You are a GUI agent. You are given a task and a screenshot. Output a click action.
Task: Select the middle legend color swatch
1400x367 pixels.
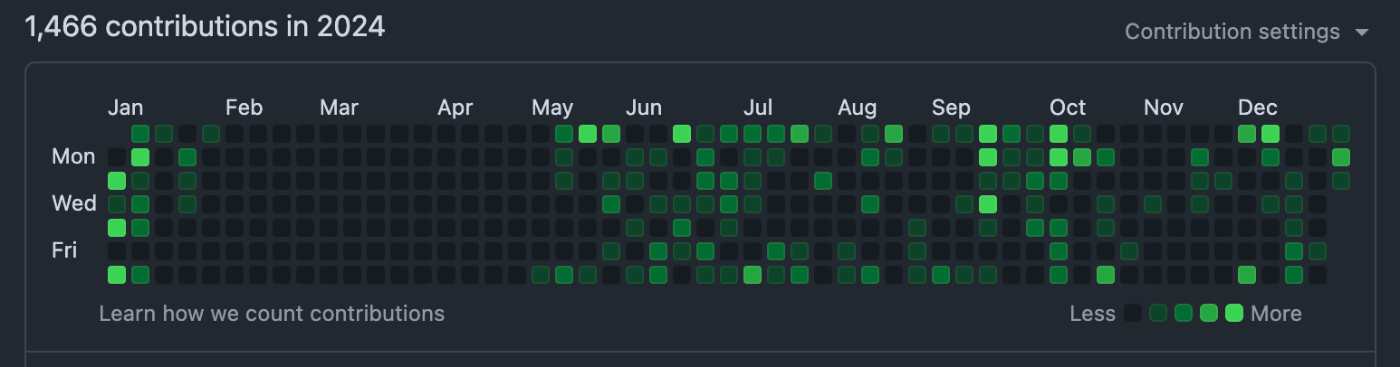[x=1184, y=313]
